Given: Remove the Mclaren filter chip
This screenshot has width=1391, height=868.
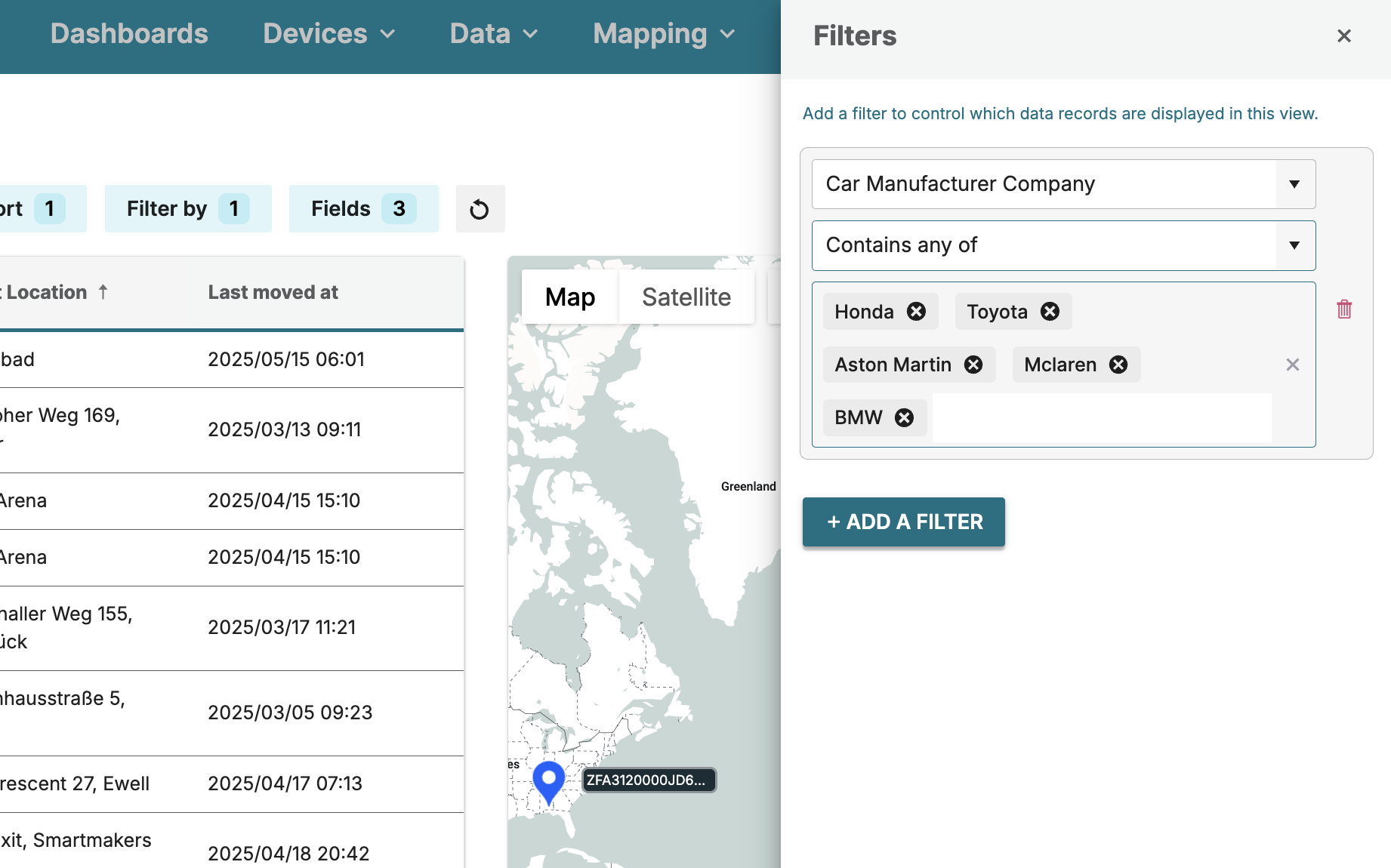Looking at the screenshot, I should (1118, 365).
